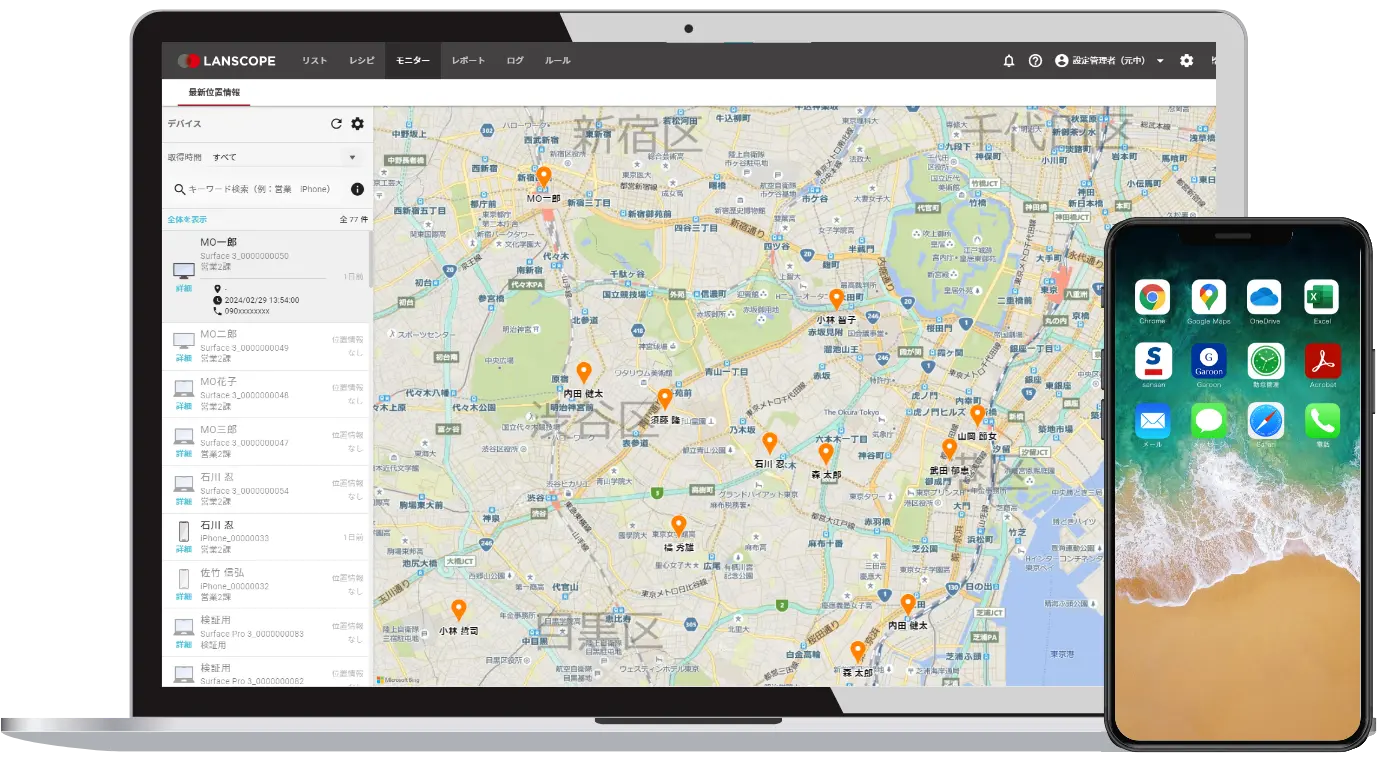The image size is (1380, 760).
Task: Open device panel settings gear
Action: pos(357,124)
